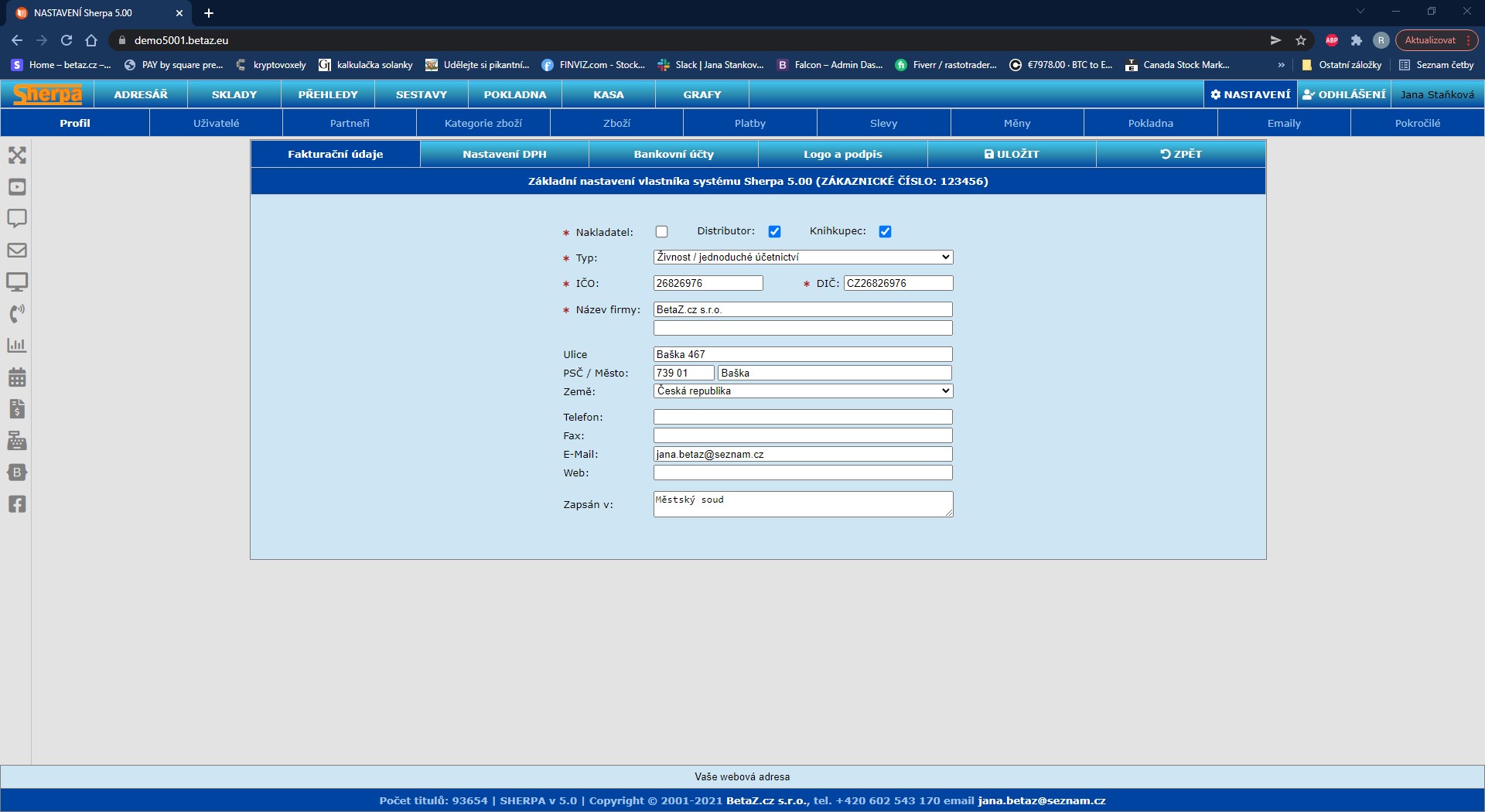
Task: Open the video play sidebar icon
Action: tap(17, 187)
